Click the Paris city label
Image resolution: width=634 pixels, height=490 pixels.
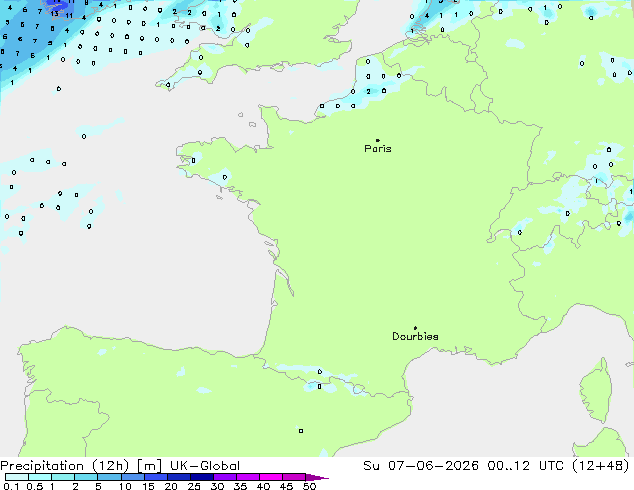(x=378, y=149)
